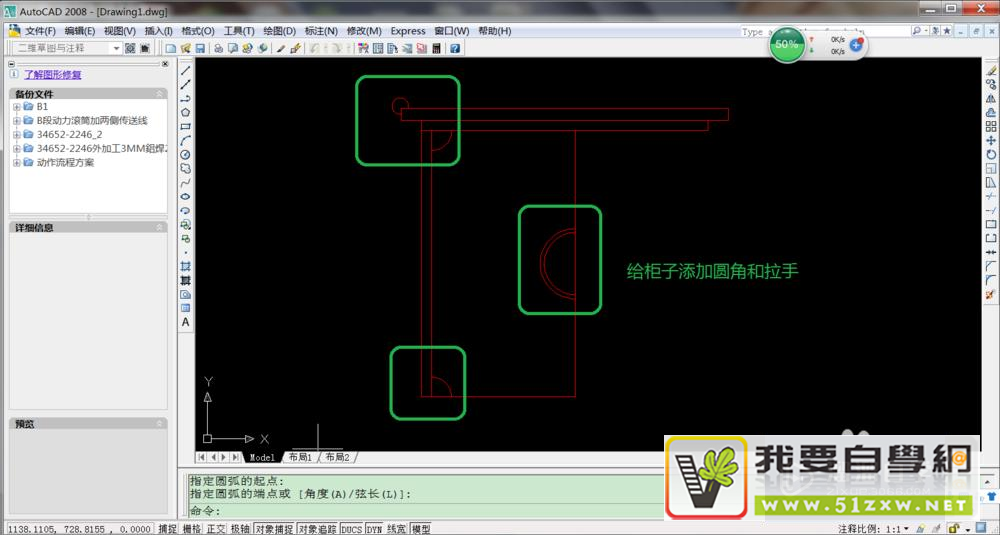The image size is (1000, 535).
Task: Collapse the 详细信息 panel section
Action: (159, 227)
